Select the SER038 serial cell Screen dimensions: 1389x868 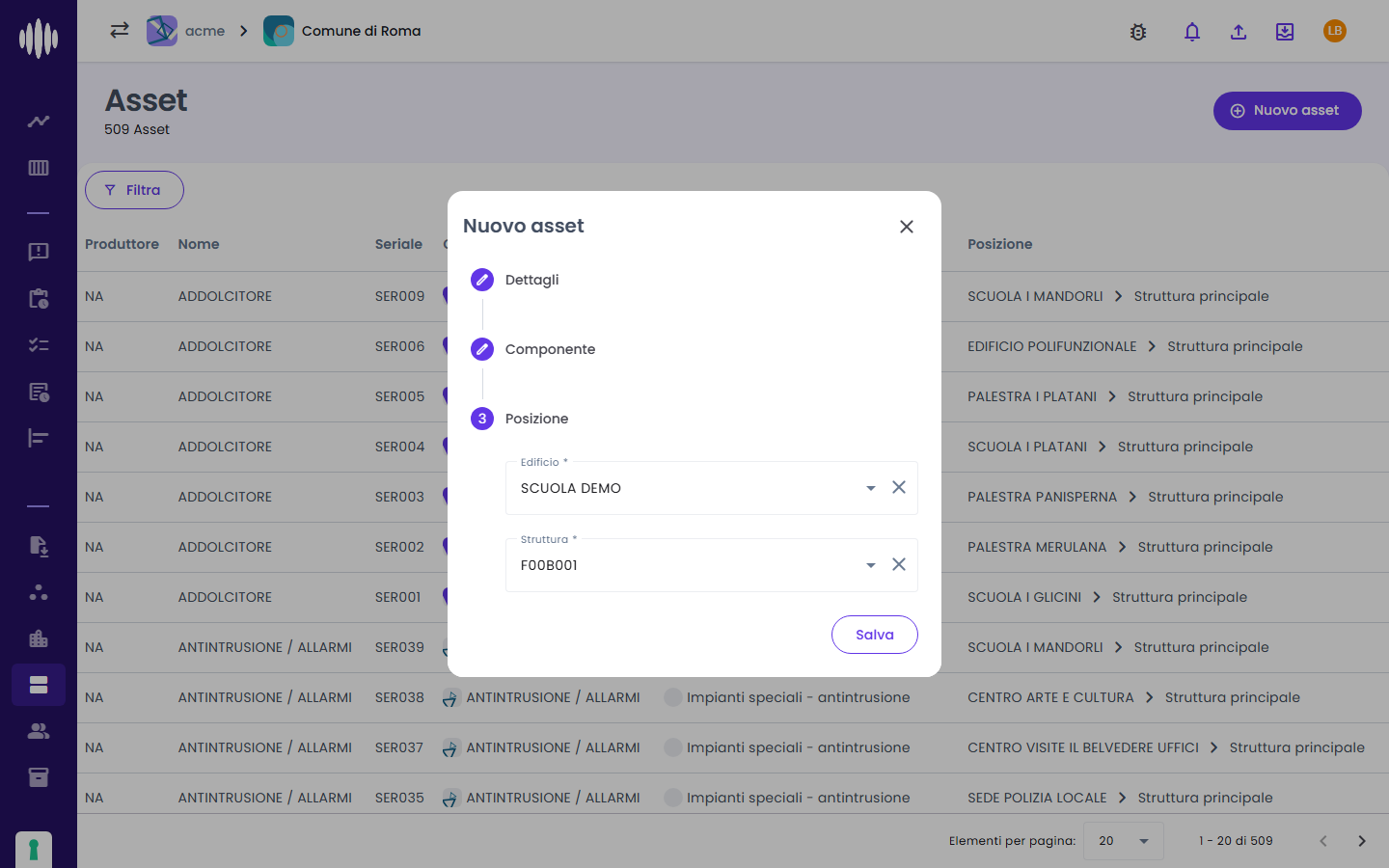(399, 697)
